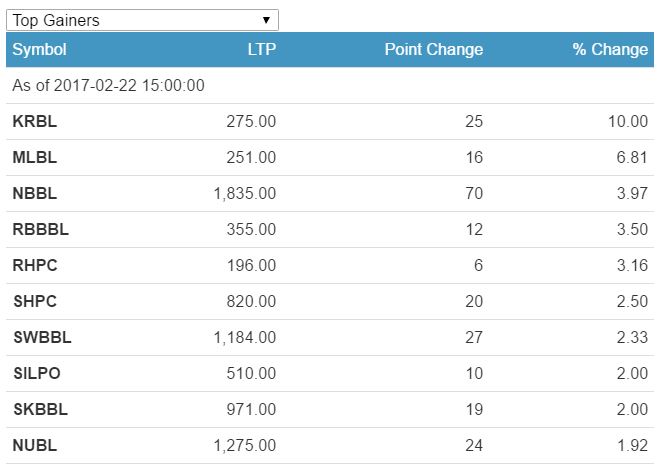Select the RBBBL symbol
This screenshot has height=464, width=663.
tap(40, 230)
